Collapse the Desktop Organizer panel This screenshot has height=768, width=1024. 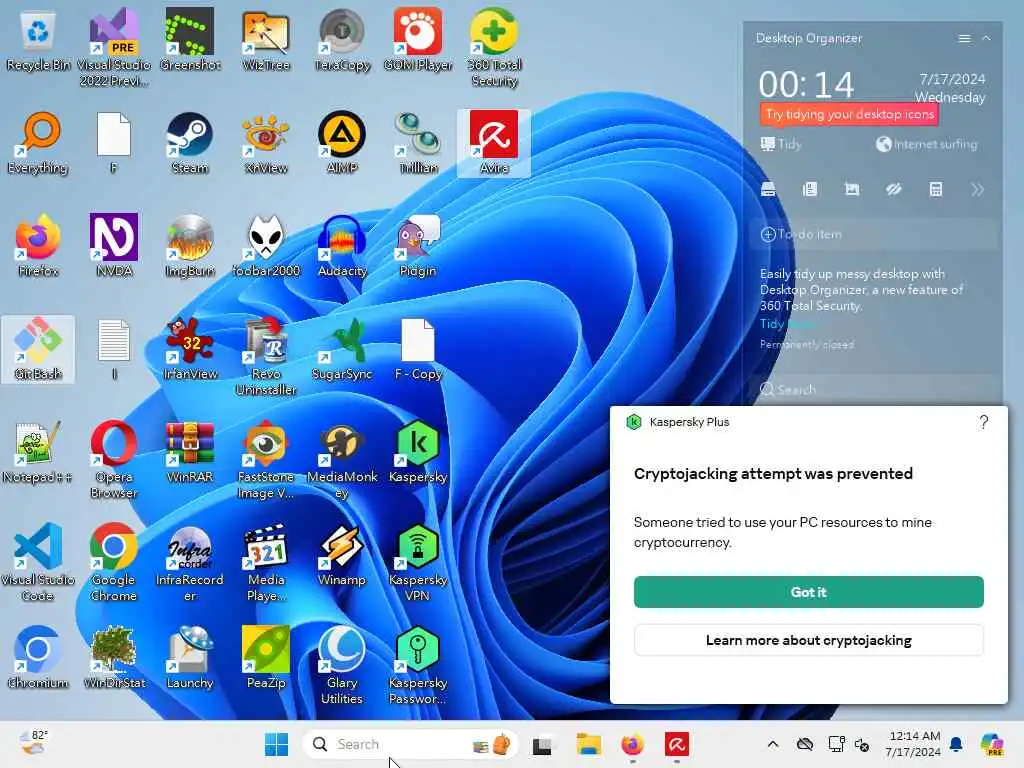click(x=987, y=39)
